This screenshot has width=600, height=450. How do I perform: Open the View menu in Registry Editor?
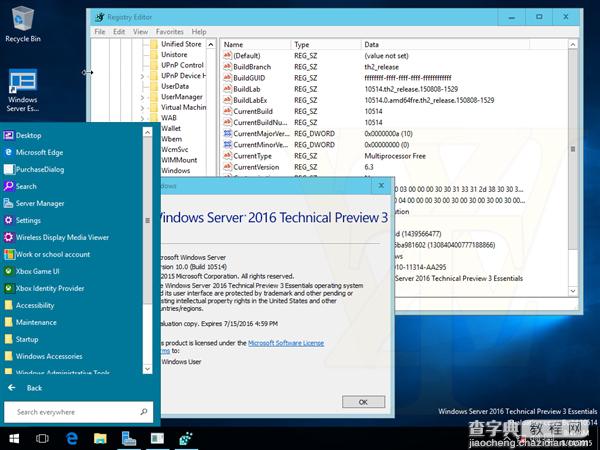(140, 32)
